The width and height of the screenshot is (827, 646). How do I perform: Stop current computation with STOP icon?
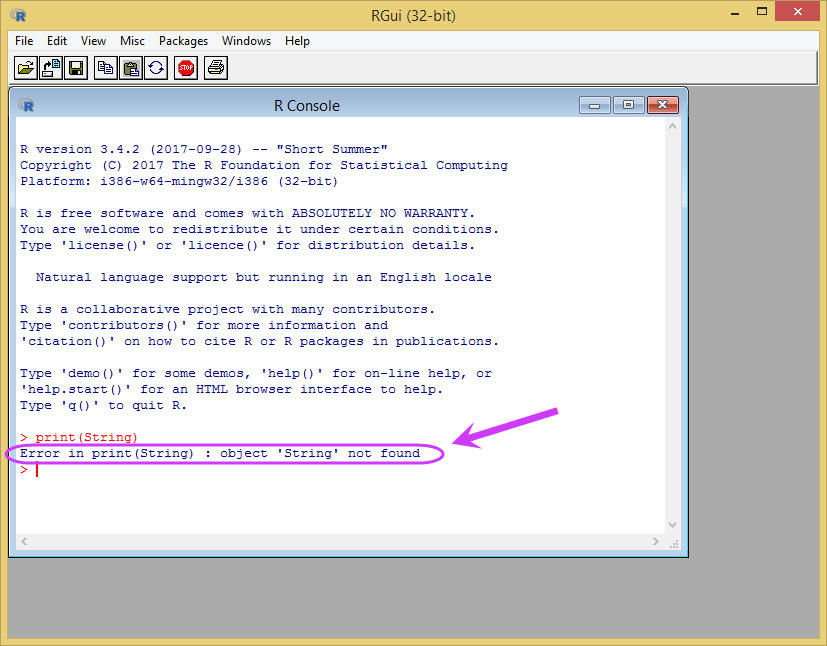point(186,68)
